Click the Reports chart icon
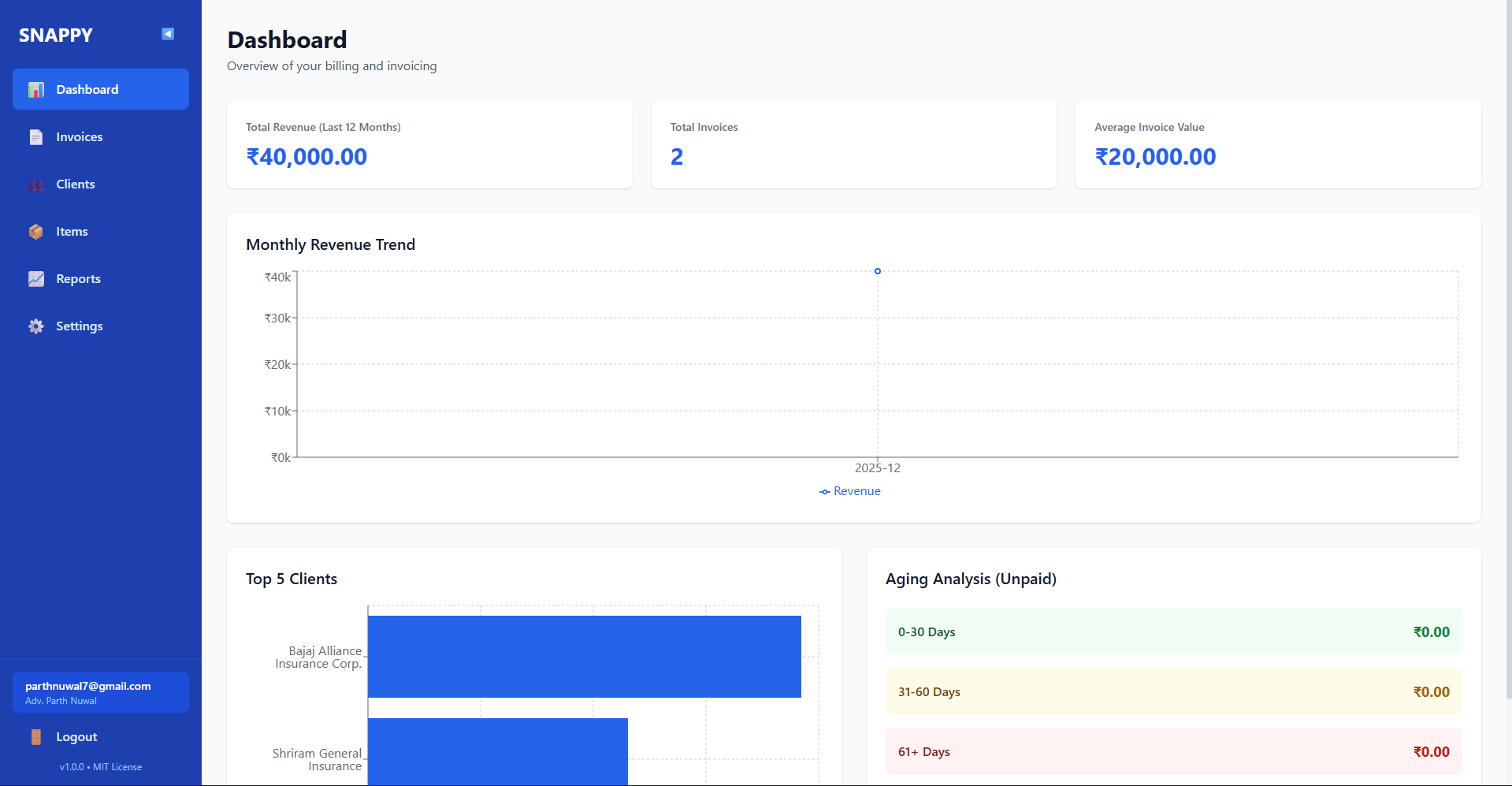Image resolution: width=1512 pixels, height=786 pixels. tap(36, 279)
